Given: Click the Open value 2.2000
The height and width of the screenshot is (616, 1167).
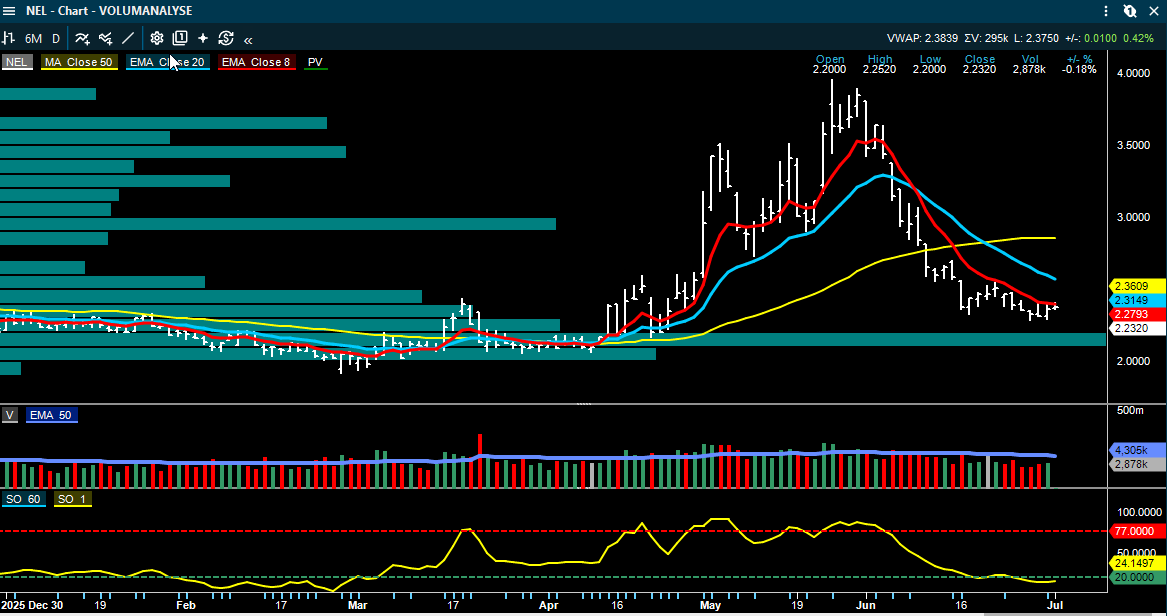Looking at the screenshot, I should [830, 69].
